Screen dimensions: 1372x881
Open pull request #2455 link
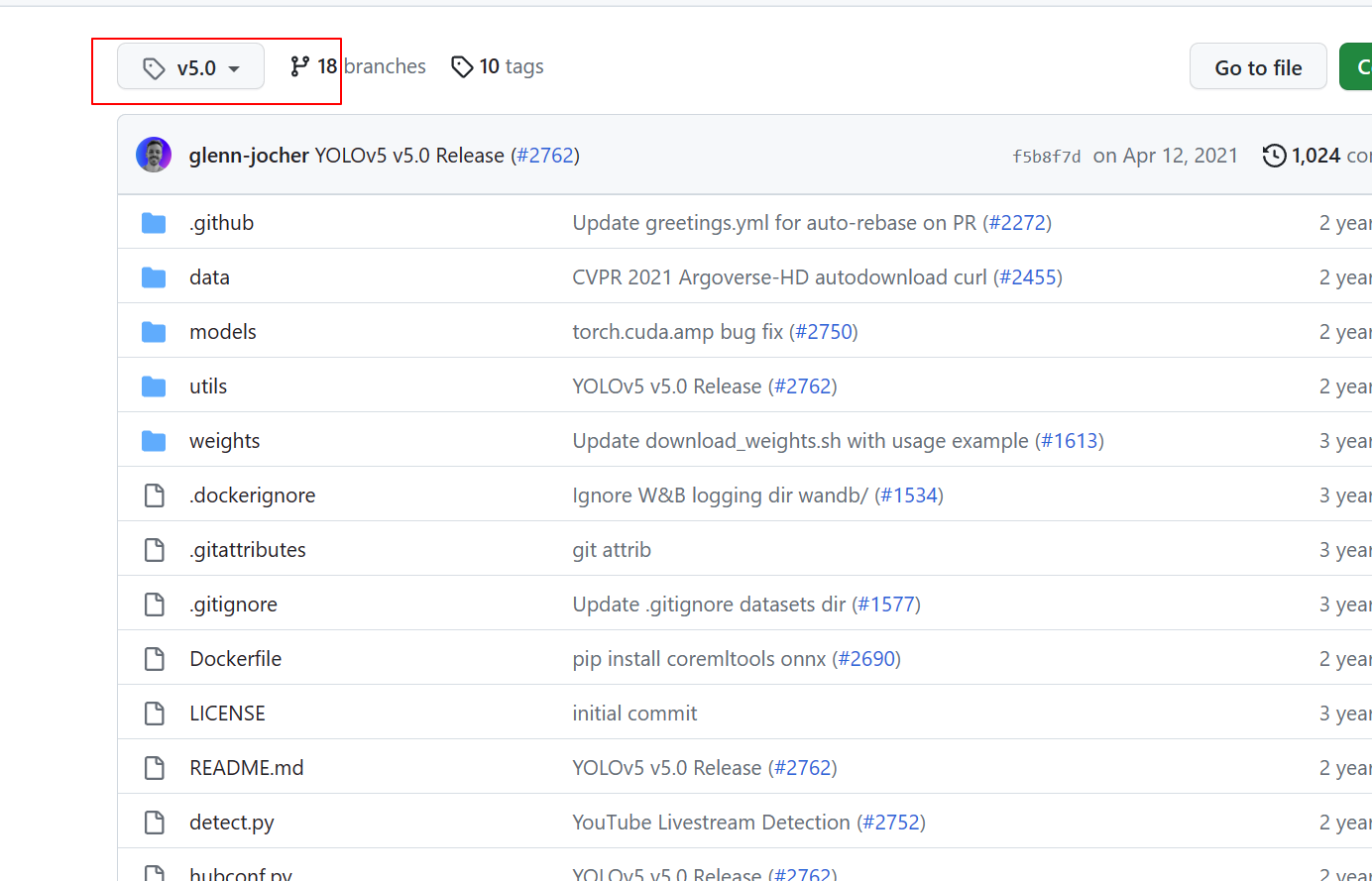click(1028, 277)
